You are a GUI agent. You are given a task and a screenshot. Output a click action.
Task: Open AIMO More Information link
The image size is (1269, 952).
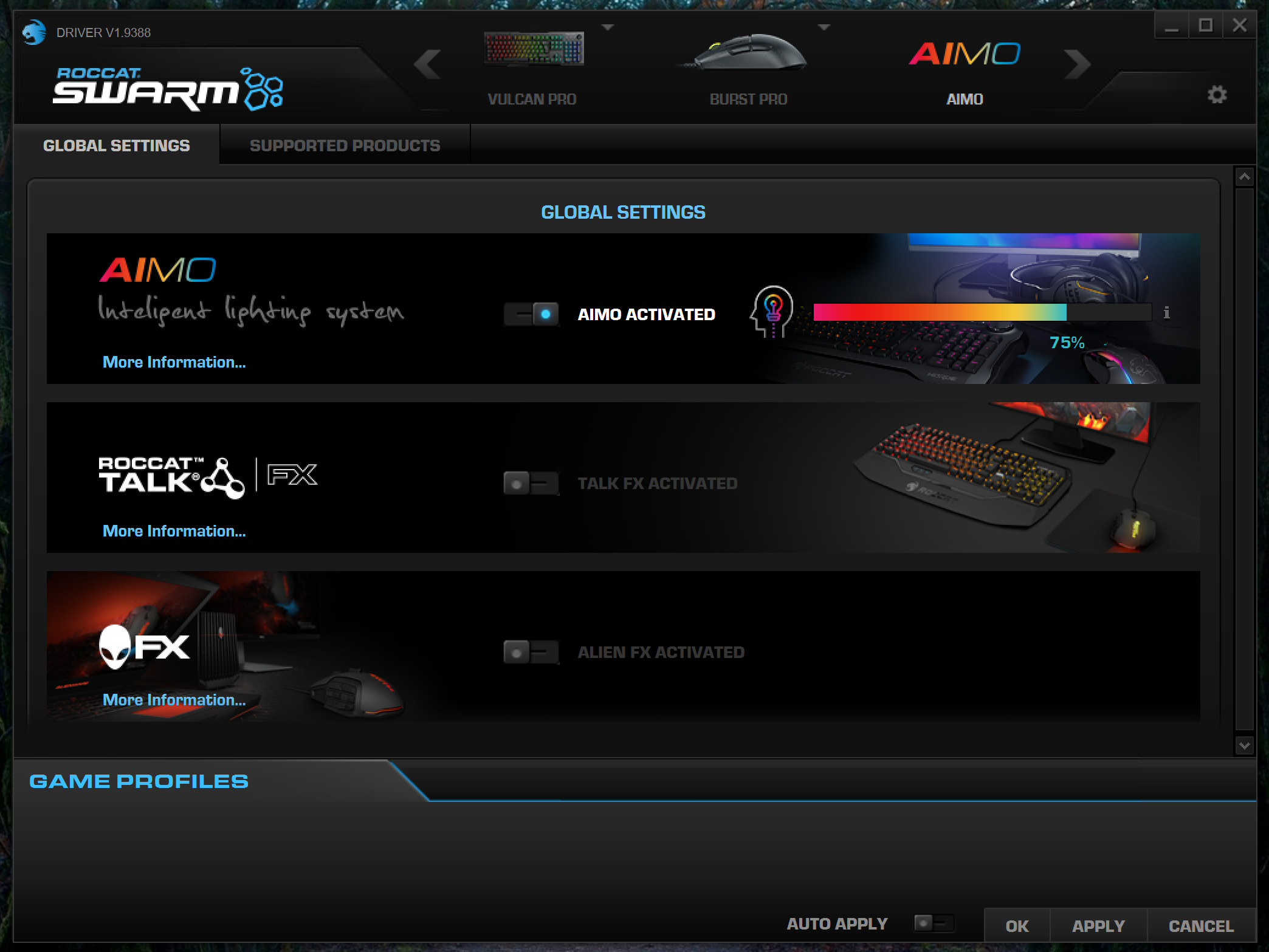[x=174, y=362]
